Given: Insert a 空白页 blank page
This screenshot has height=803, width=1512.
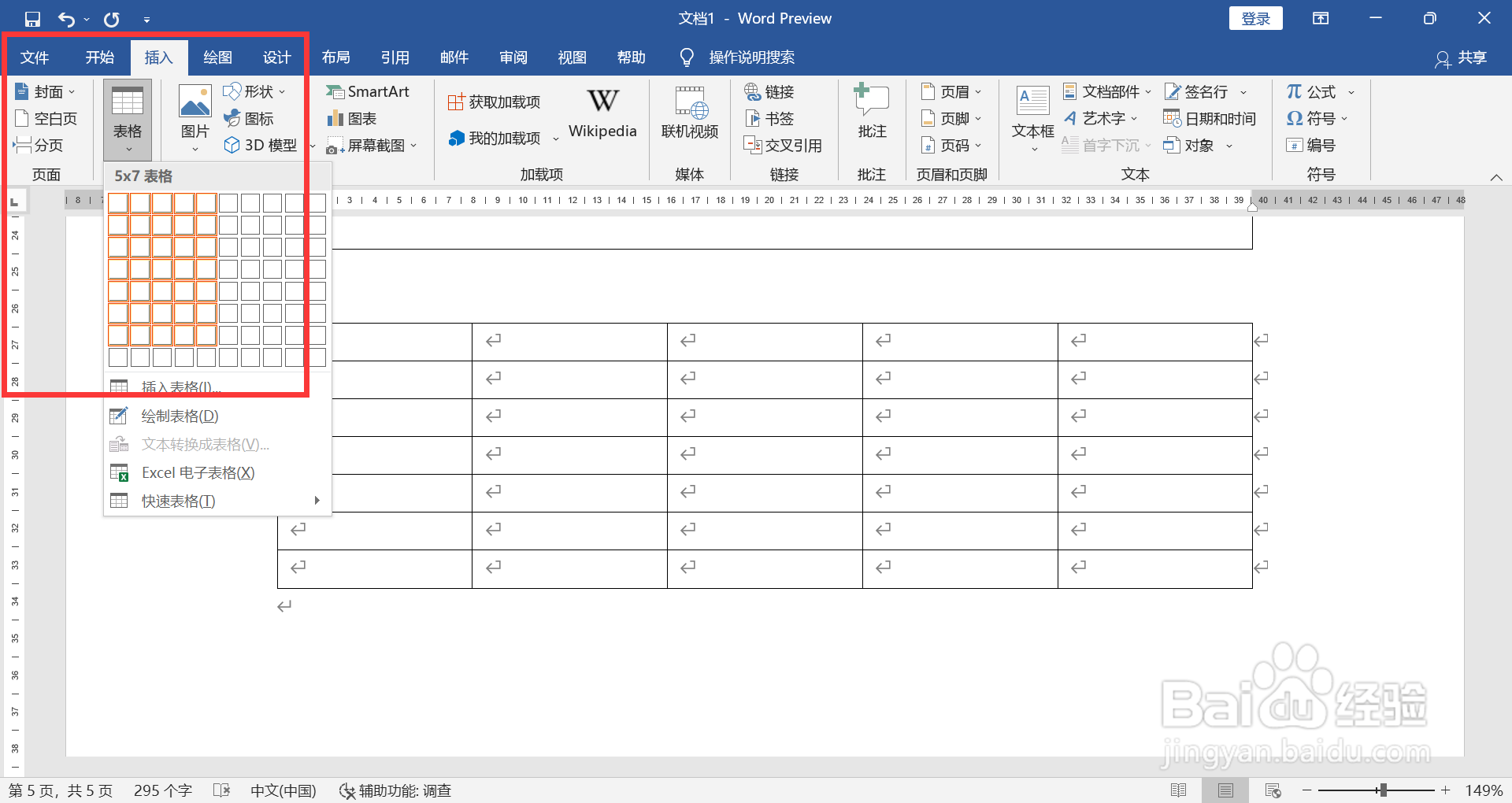Looking at the screenshot, I should (46, 119).
